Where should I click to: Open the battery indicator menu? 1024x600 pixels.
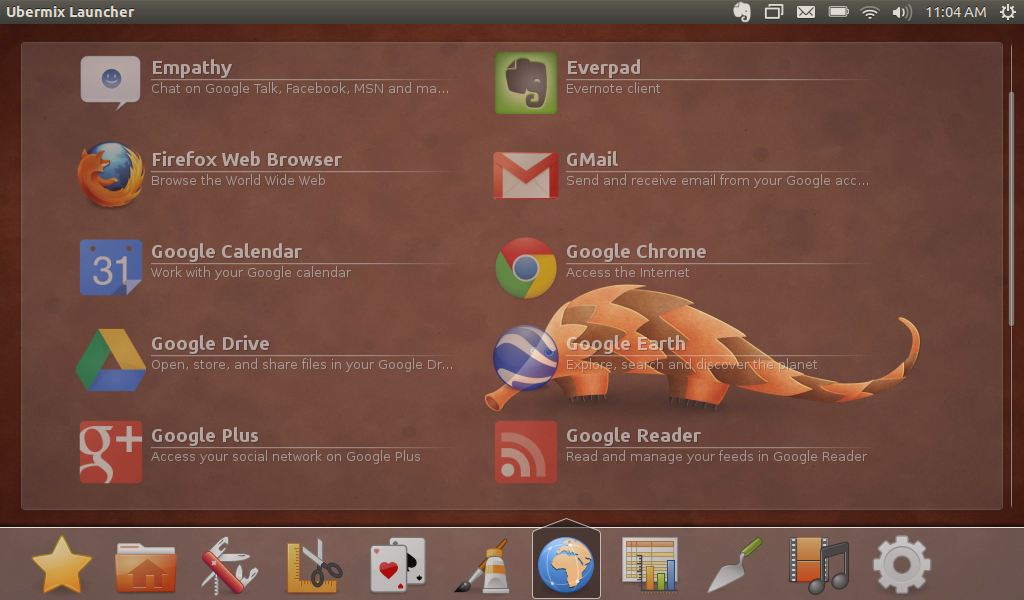pyautogui.click(x=839, y=12)
